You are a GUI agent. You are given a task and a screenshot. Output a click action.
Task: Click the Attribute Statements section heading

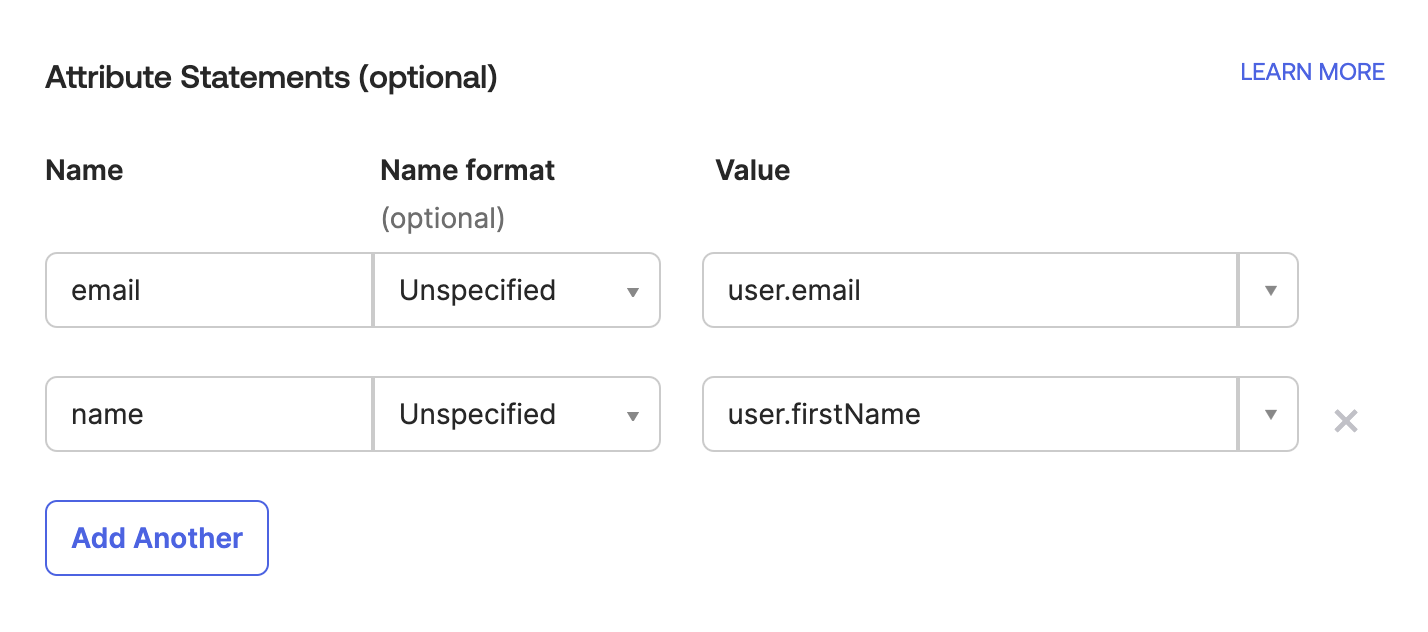(272, 77)
